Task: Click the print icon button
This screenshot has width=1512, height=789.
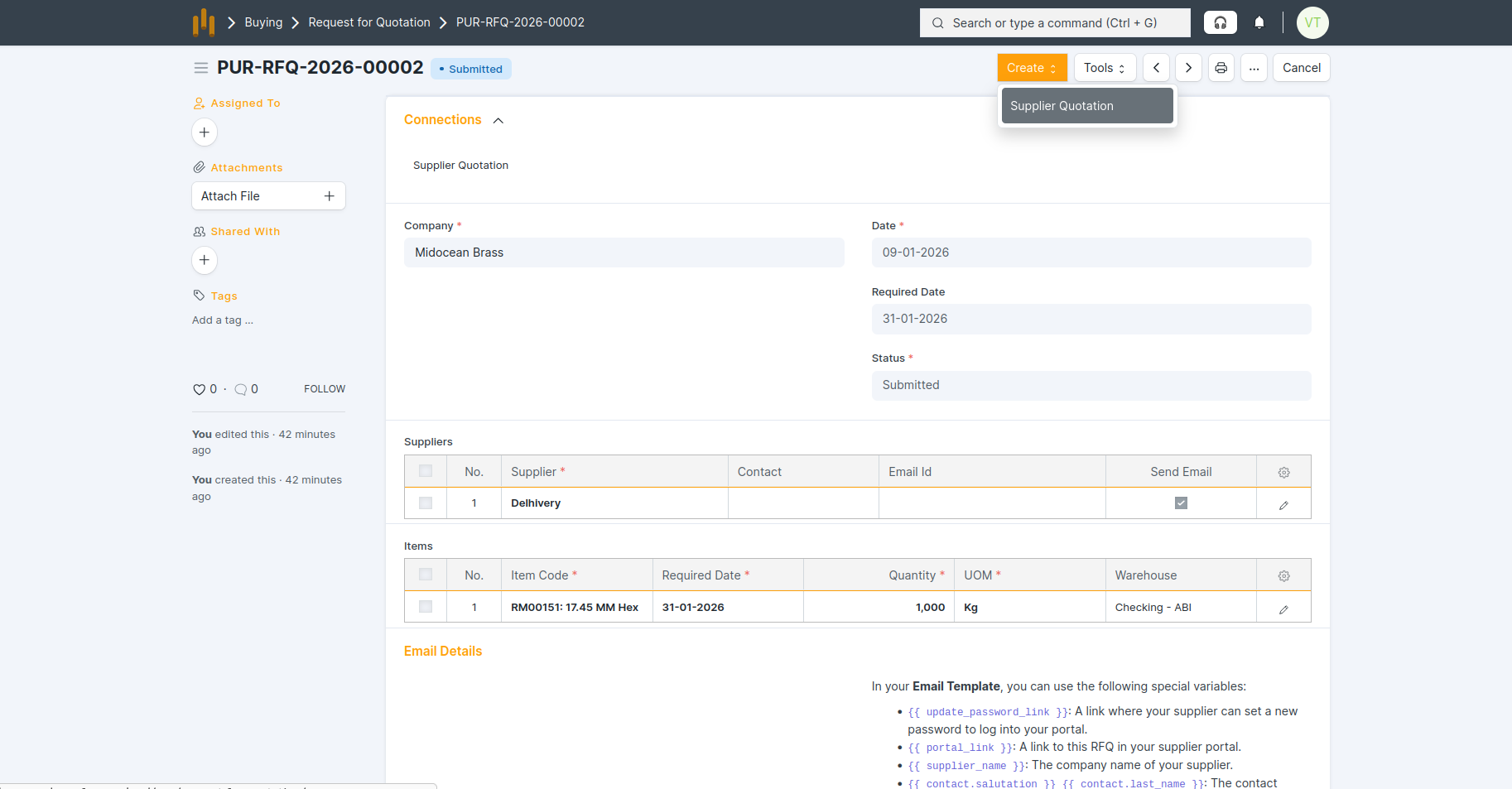Action: coord(1221,68)
